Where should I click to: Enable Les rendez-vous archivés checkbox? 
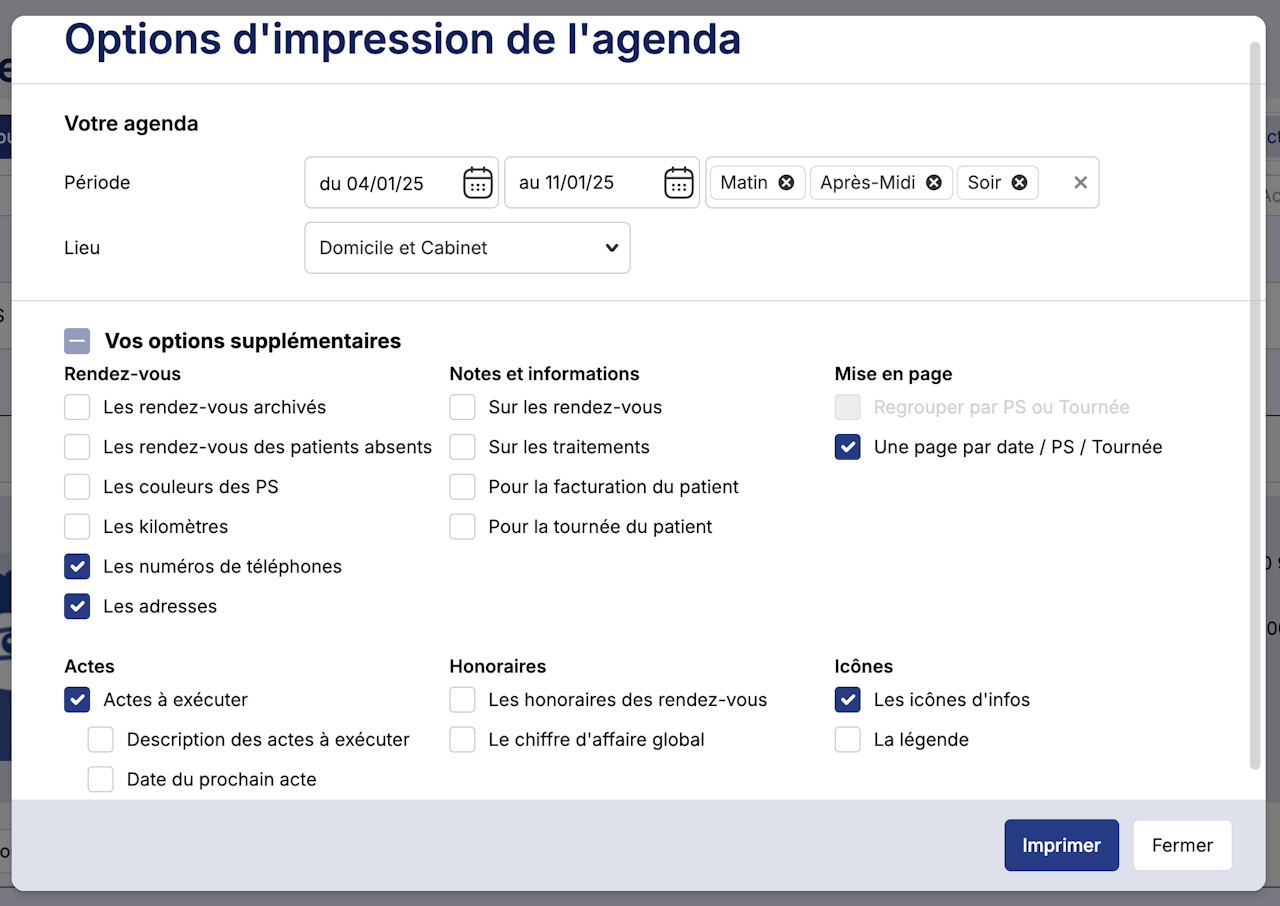pyautogui.click(x=77, y=407)
